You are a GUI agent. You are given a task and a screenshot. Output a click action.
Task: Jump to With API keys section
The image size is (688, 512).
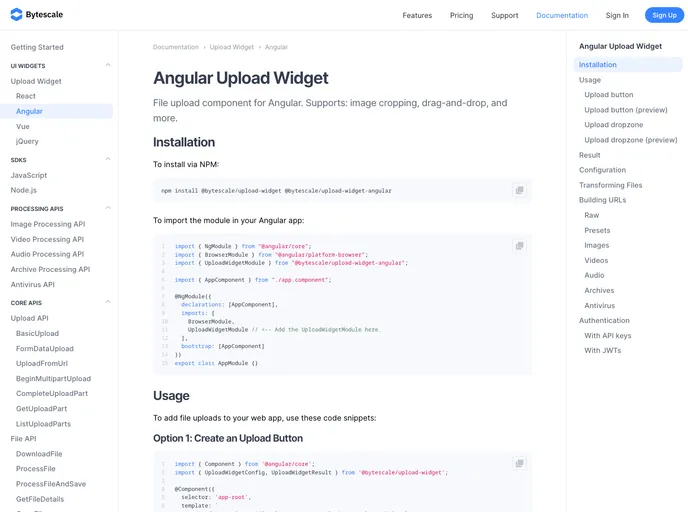click(x=607, y=336)
